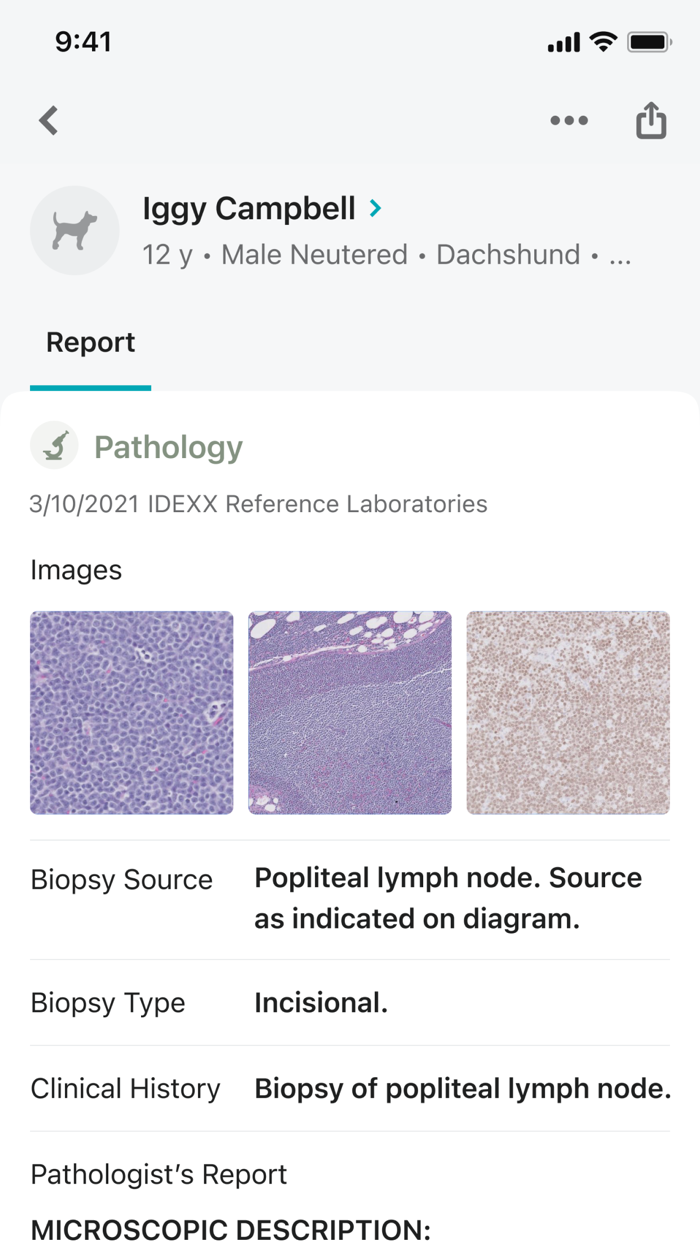Image resolution: width=700 pixels, height=1244 pixels.
Task: Expand Iggy Campbell's patient profile chevron
Action: click(x=376, y=209)
